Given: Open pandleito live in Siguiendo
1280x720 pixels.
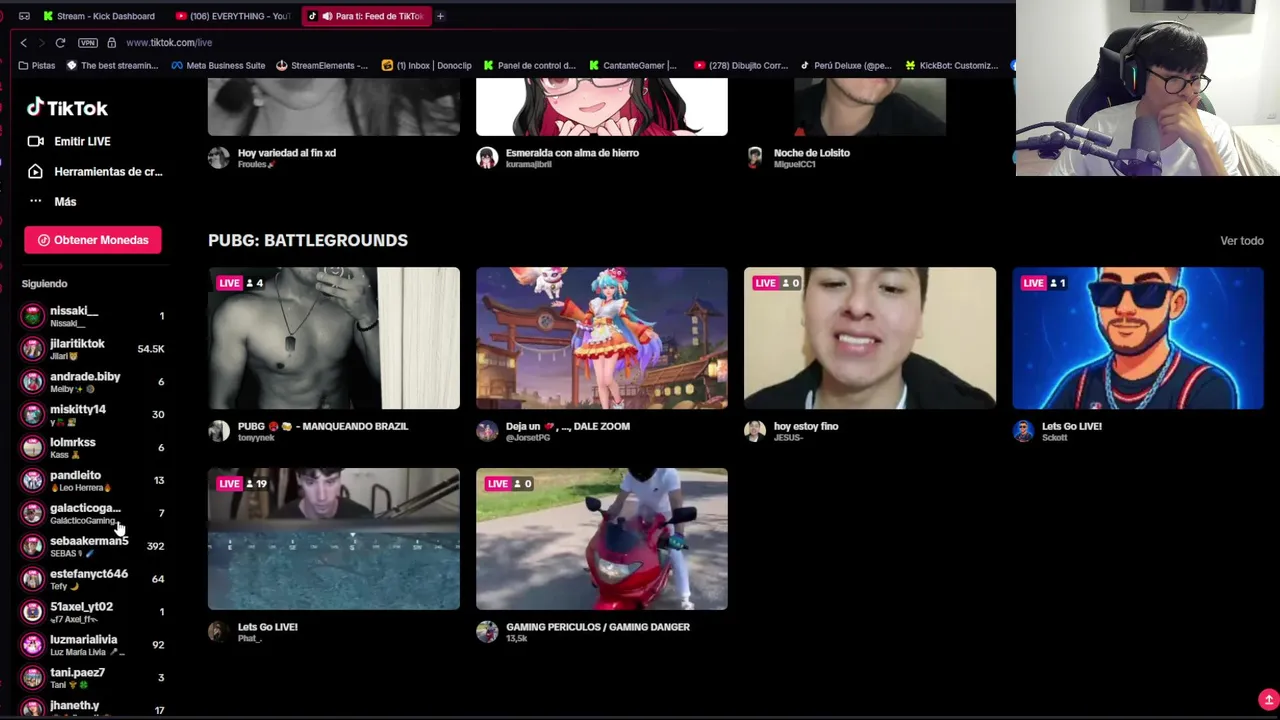Looking at the screenshot, I should tap(93, 481).
